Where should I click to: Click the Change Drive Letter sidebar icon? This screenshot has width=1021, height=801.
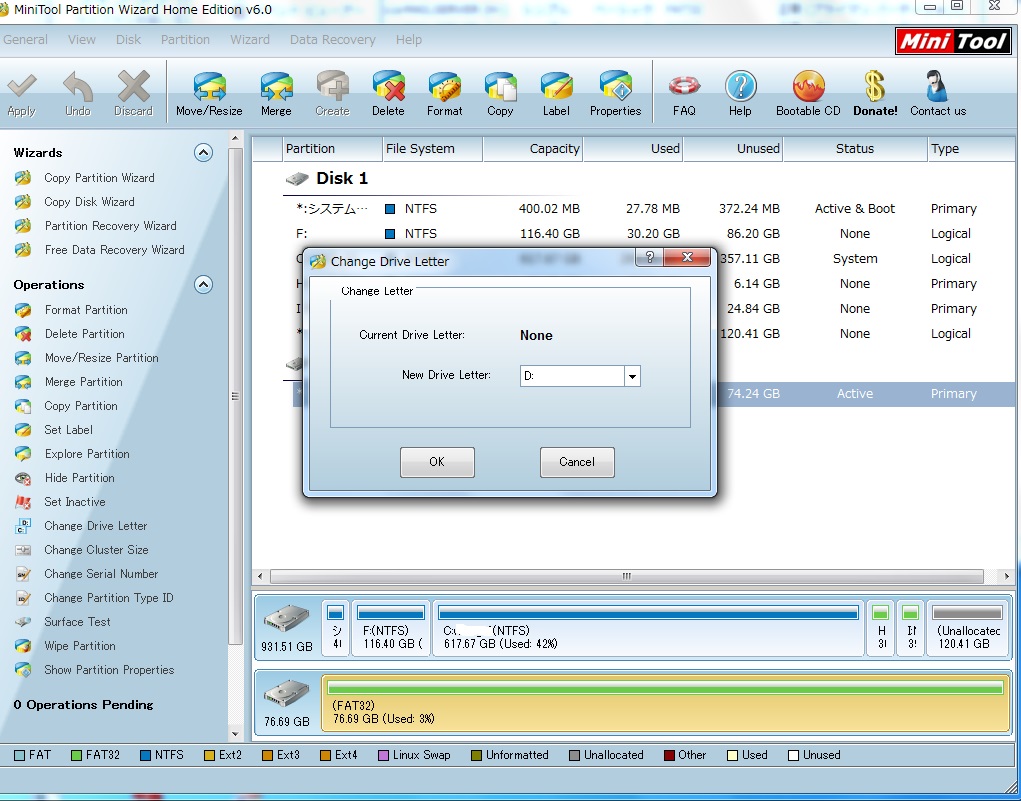23,526
